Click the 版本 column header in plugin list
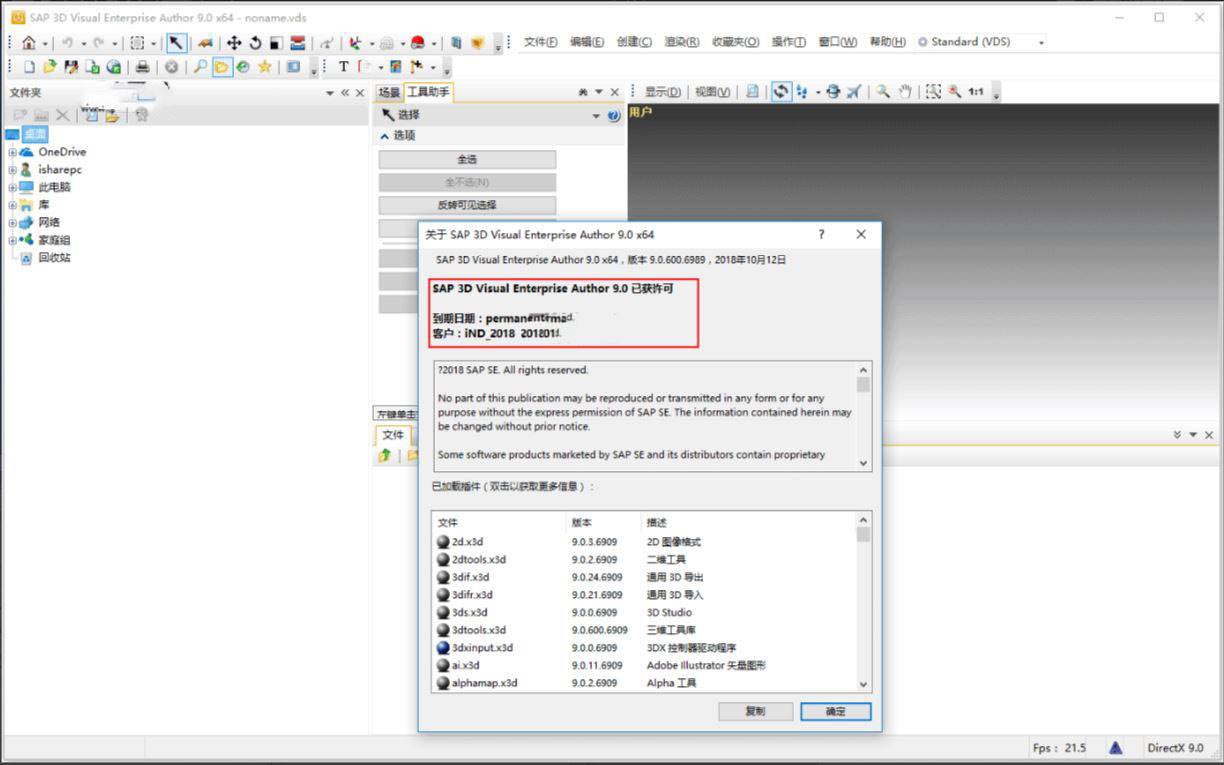Viewport: 1224px width, 765px height. (x=604, y=522)
